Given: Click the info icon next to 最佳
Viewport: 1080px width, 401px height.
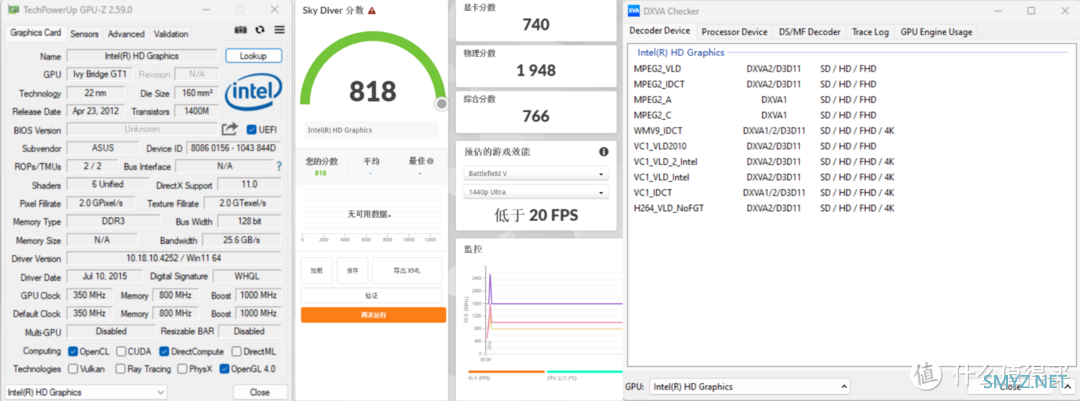Looking at the screenshot, I should pyautogui.click(x=430, y=161).
